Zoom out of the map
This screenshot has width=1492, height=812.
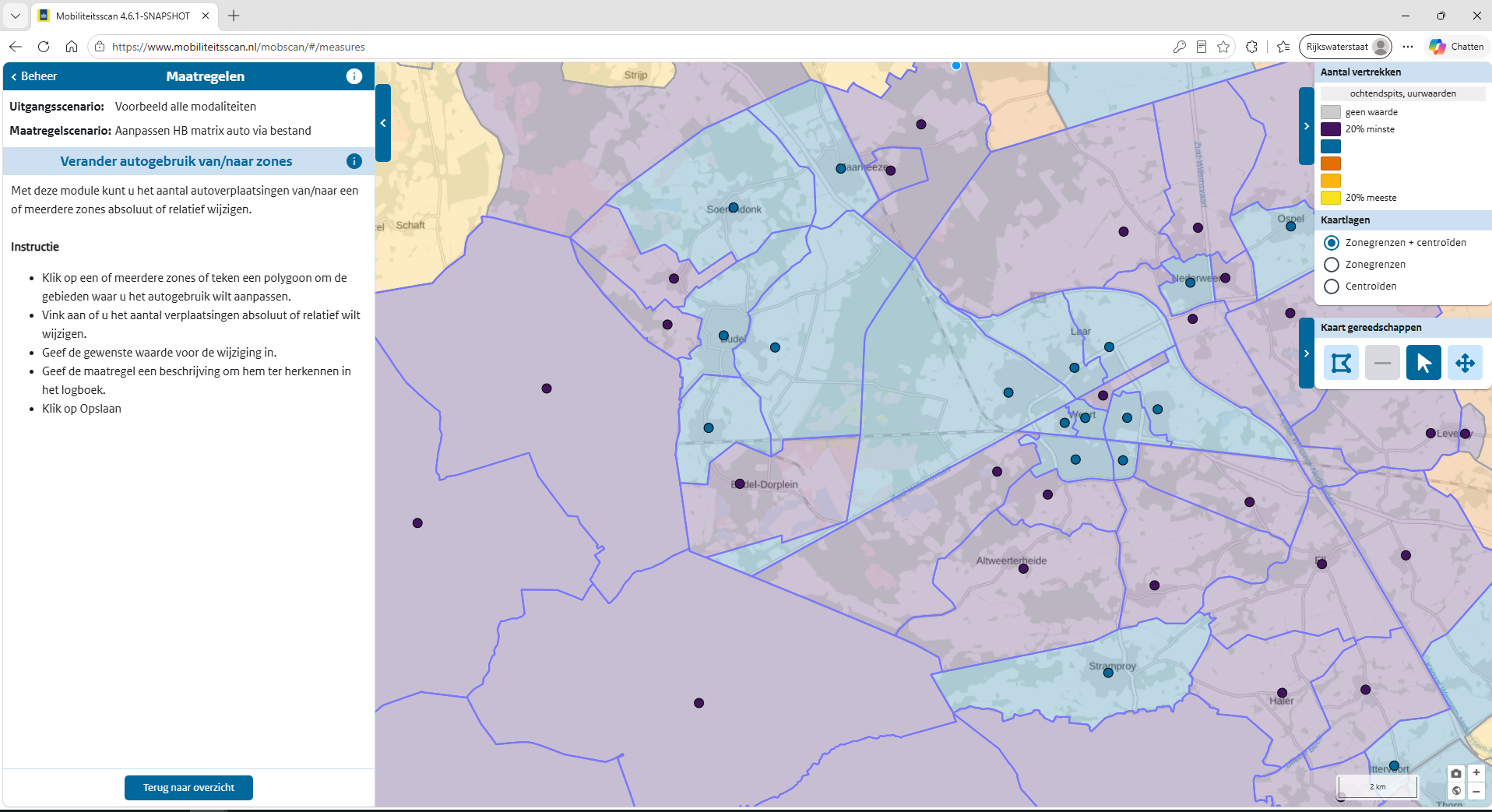1476,791
